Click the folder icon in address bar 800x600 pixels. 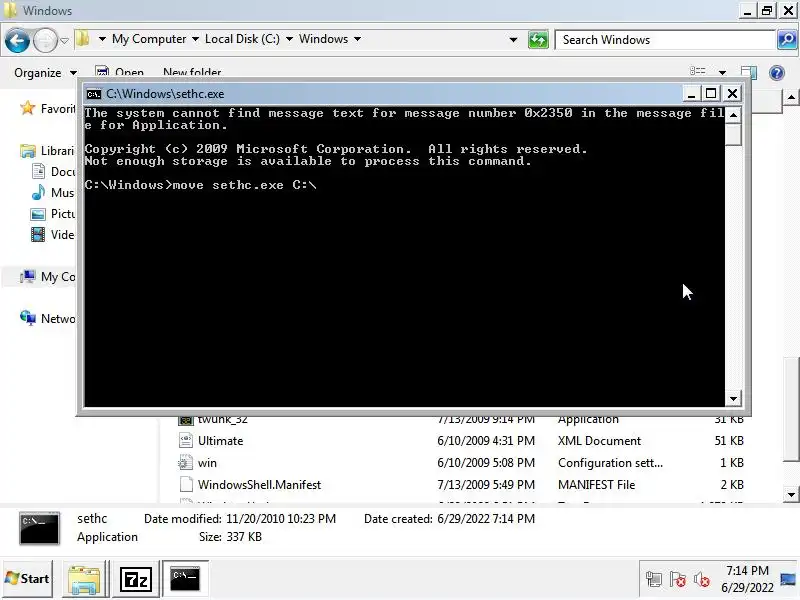83,39
